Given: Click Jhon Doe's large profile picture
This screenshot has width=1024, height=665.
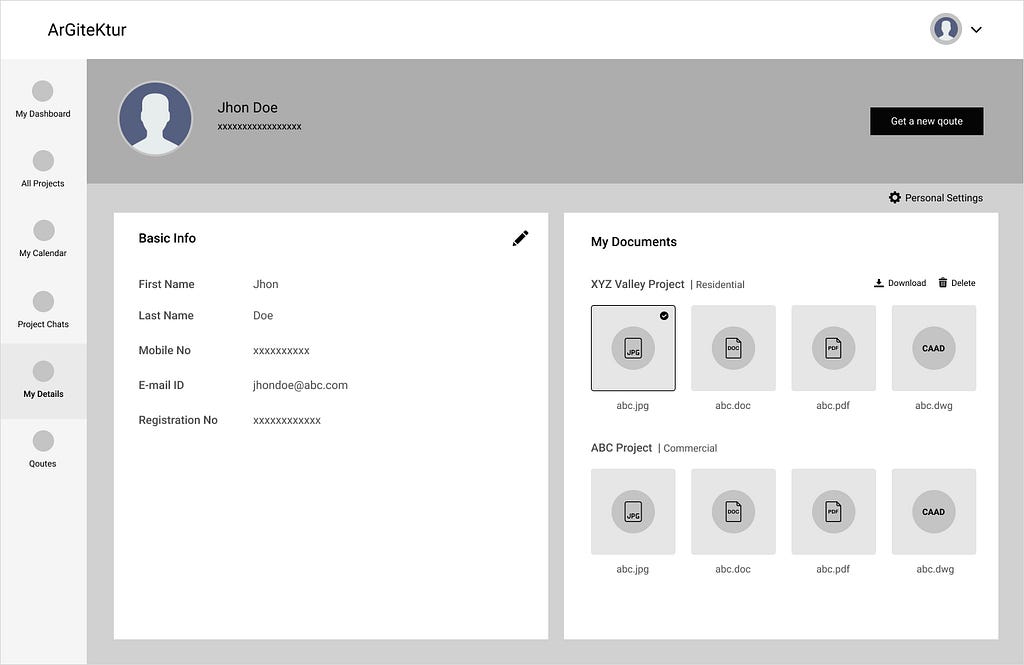Looking at the screenshot, I should click(155, 118).
